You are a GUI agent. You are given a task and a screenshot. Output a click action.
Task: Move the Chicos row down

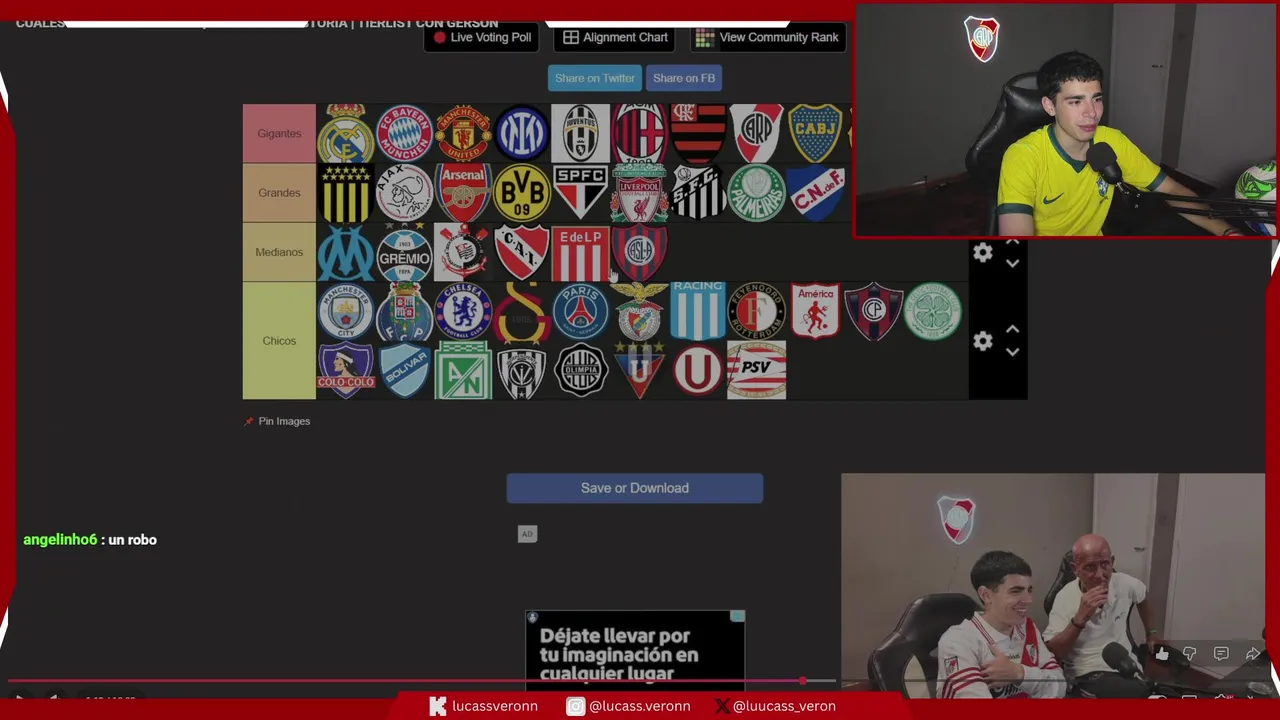1012,352
